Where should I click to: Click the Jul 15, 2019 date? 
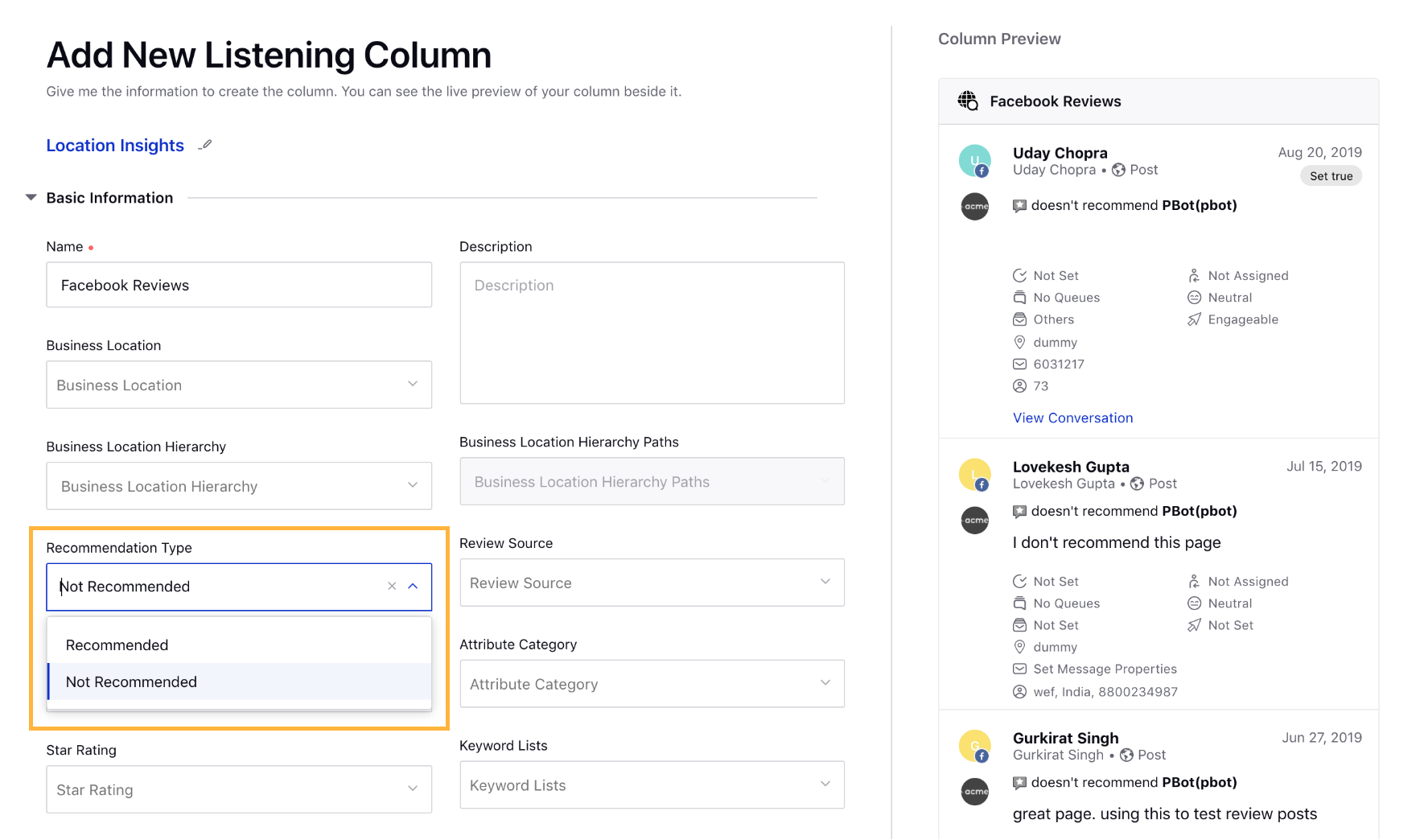point(1323,466)
